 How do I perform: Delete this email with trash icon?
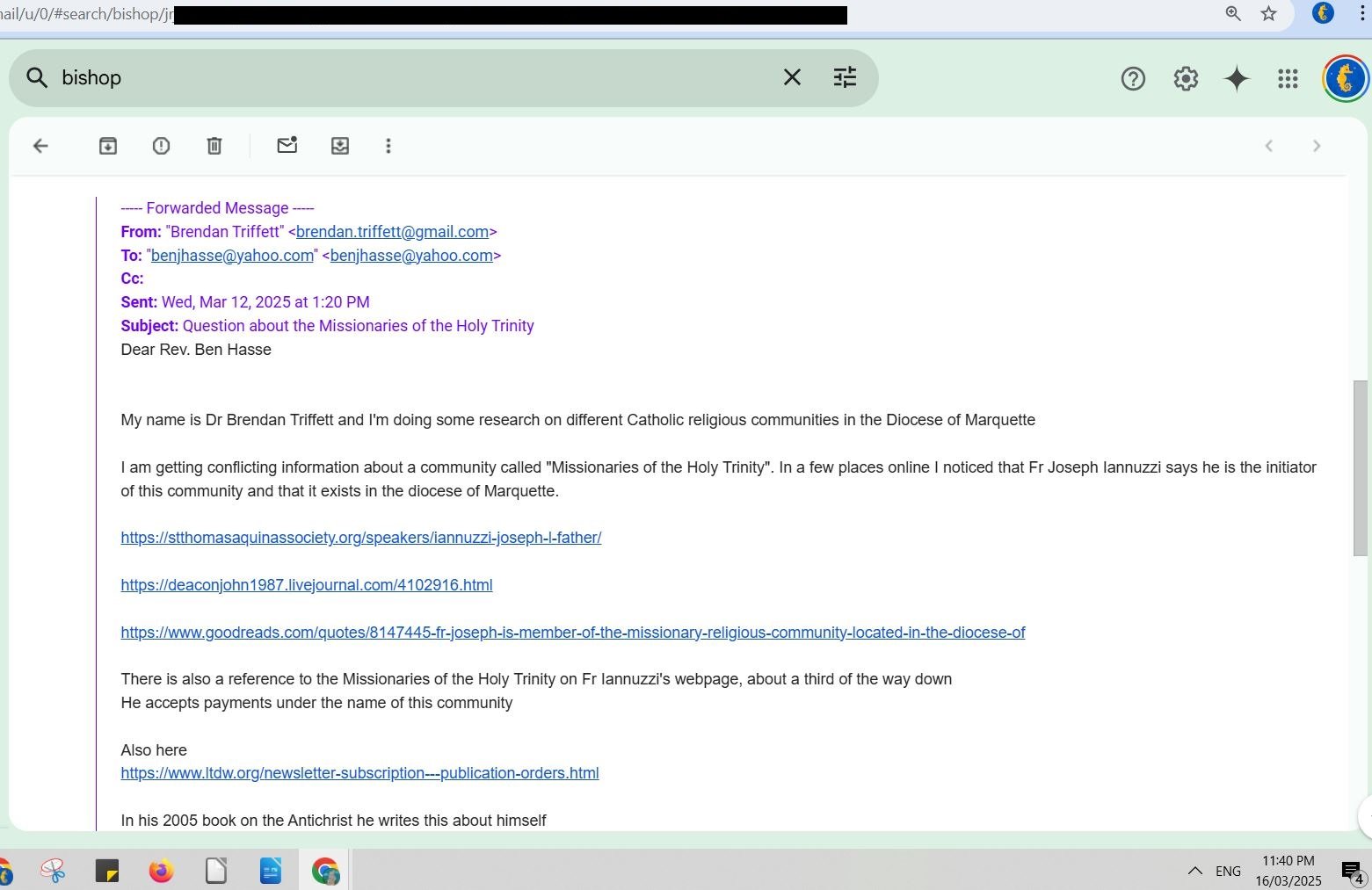(x=214, y=146)
